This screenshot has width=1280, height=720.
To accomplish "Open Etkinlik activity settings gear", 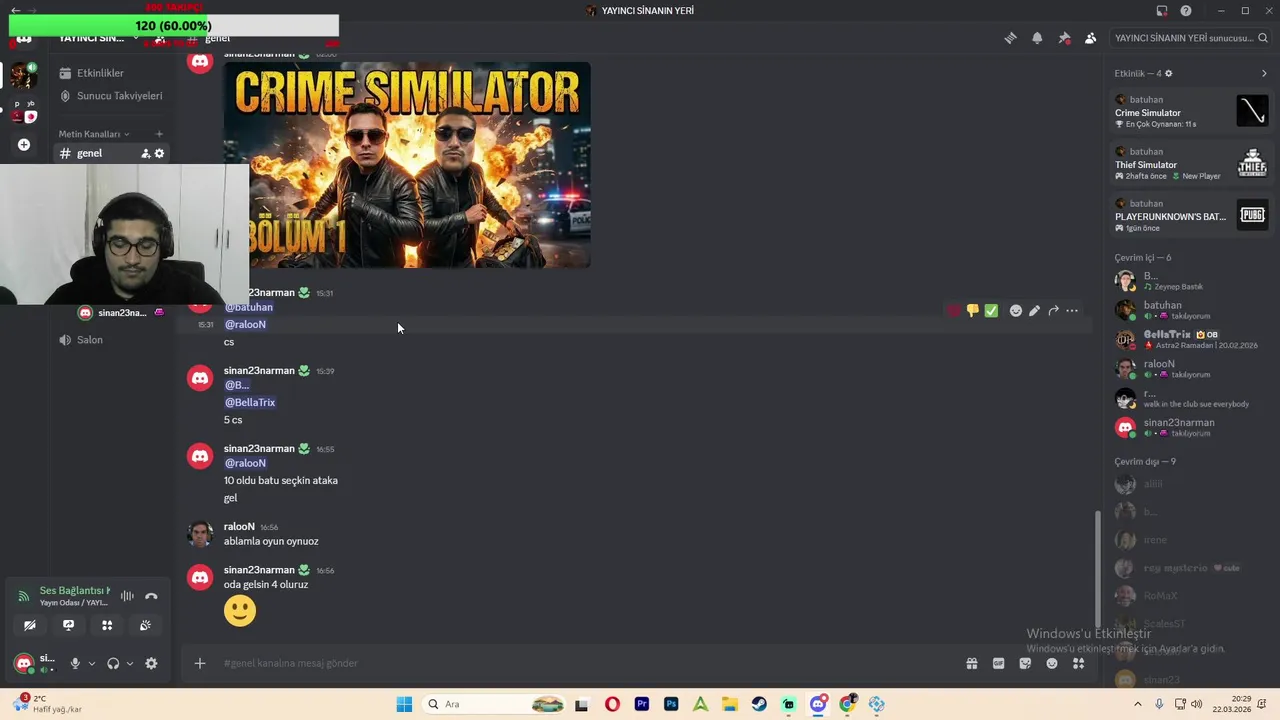I will coord(1168,73).
